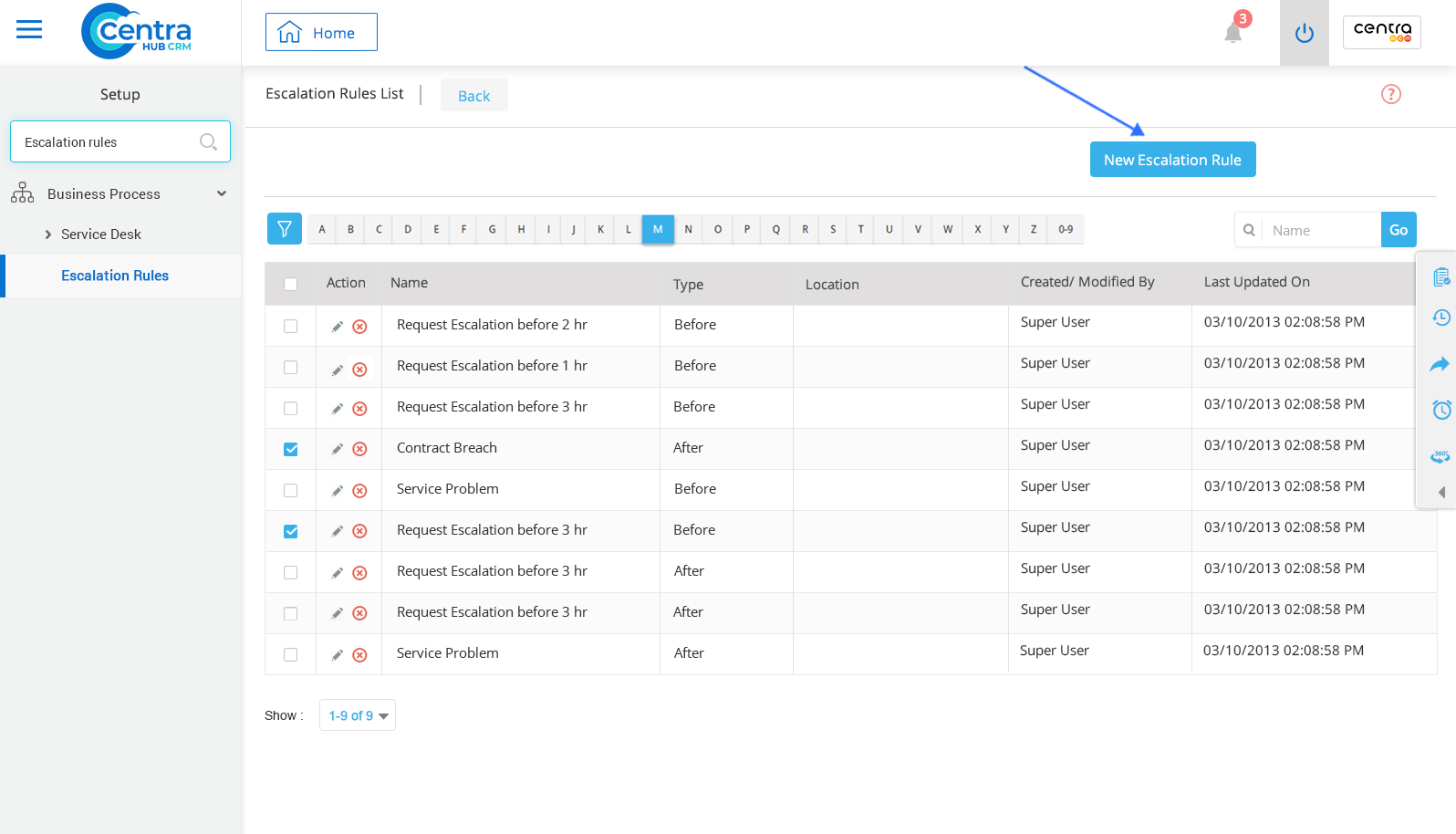Uncheck the Contract Breach row checkbox

coord(291,449)
